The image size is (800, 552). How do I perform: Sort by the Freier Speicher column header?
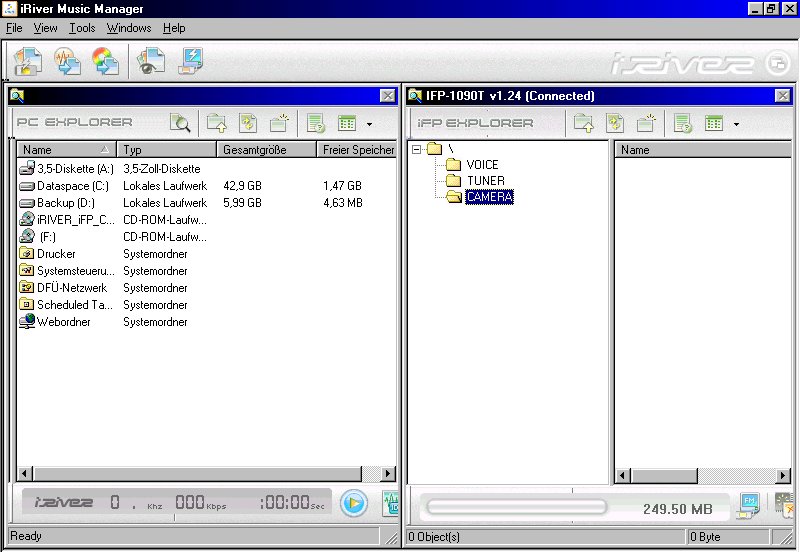357,149
